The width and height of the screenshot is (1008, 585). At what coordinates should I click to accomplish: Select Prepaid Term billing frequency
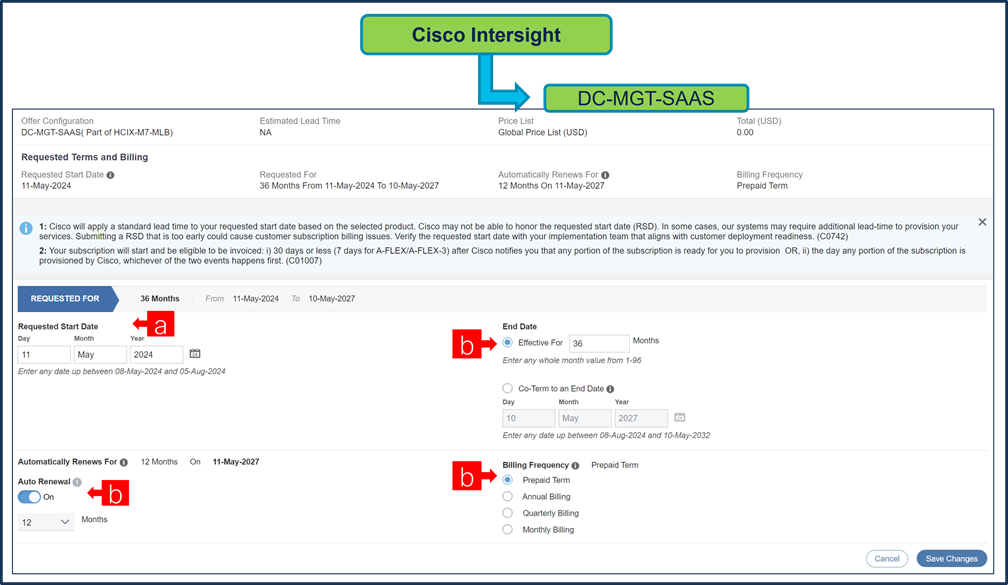click(508, 480)
